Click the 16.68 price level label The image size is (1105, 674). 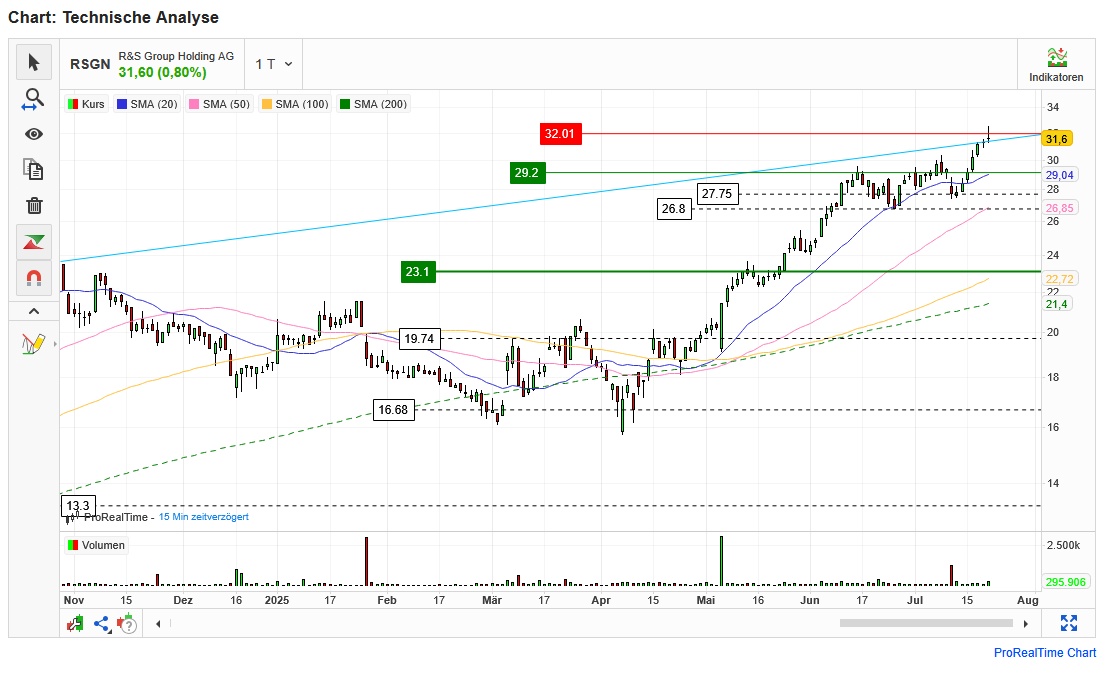point(393,410)
